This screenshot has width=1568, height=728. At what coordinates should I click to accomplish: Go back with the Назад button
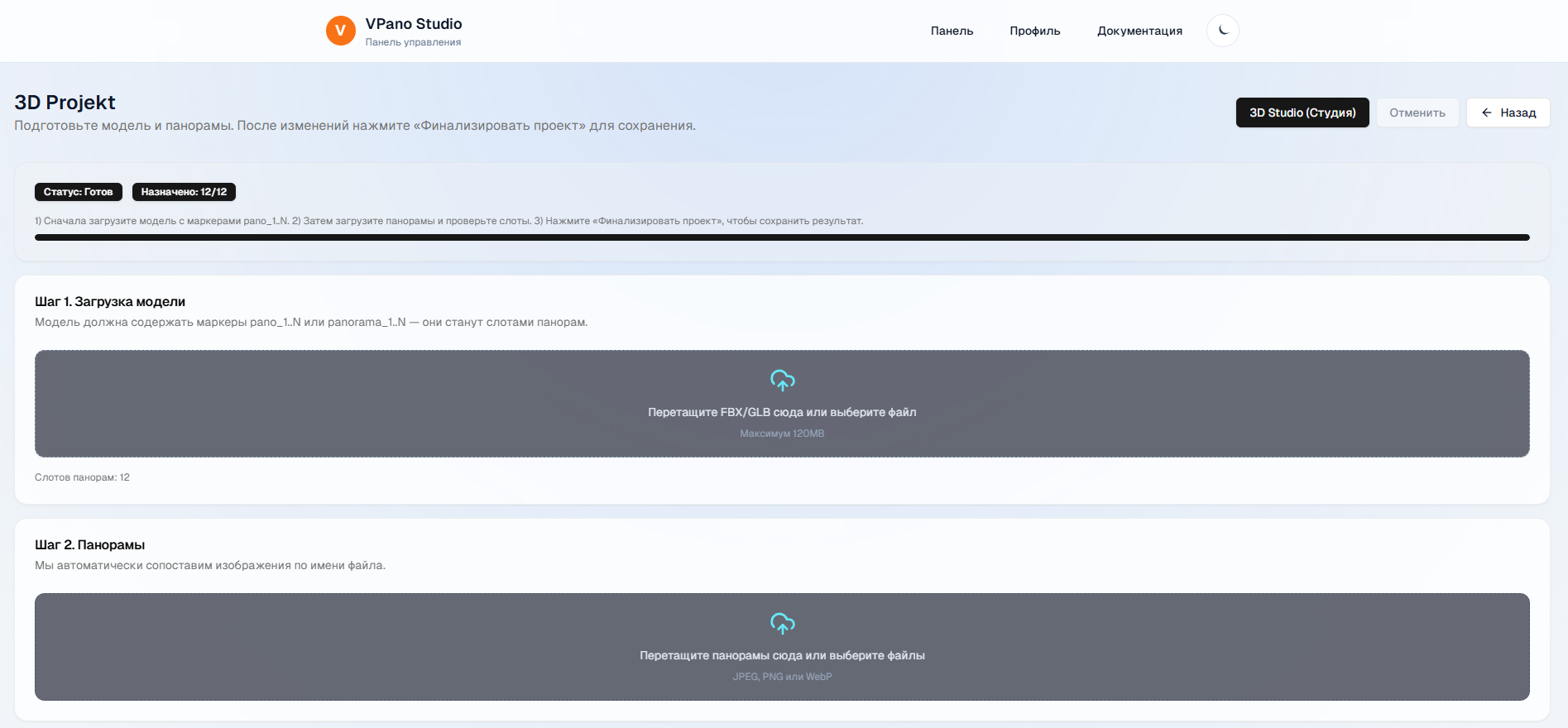(x=1508, y=113)
